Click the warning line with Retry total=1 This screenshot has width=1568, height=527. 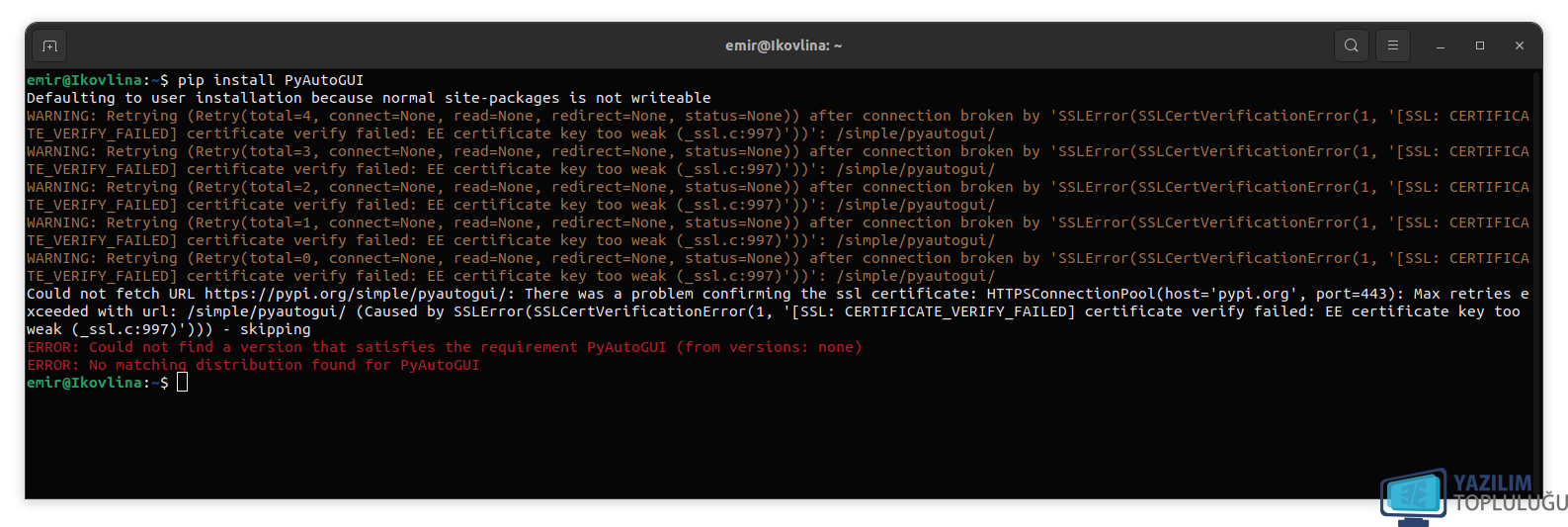click(778, 222)
